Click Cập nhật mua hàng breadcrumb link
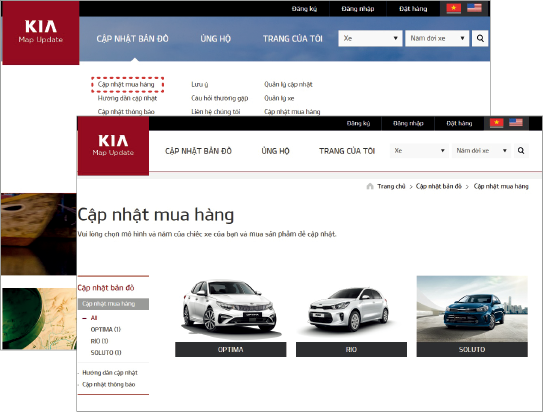543x412 pixels. point(501,186)
